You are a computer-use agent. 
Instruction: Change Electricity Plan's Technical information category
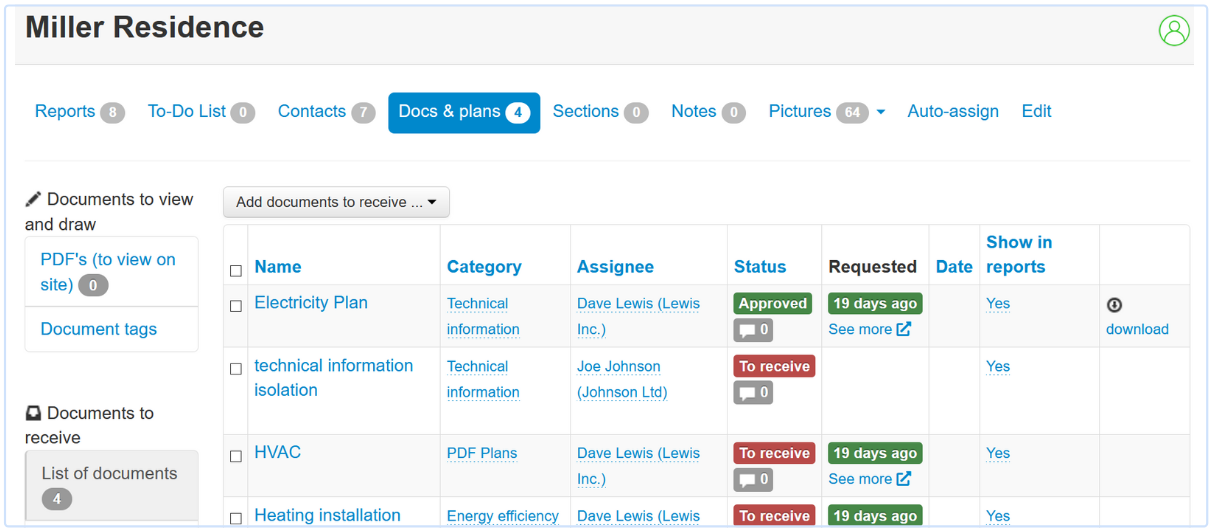(x=483, y=316)
